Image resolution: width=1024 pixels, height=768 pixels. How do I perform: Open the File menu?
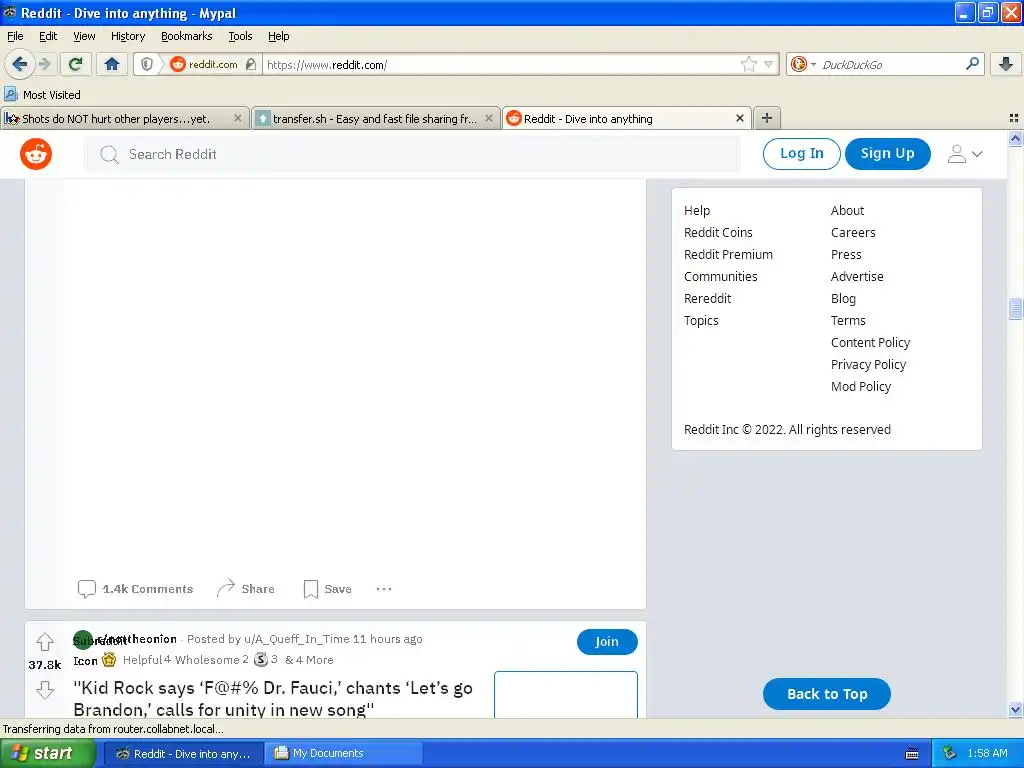(15, 36)
